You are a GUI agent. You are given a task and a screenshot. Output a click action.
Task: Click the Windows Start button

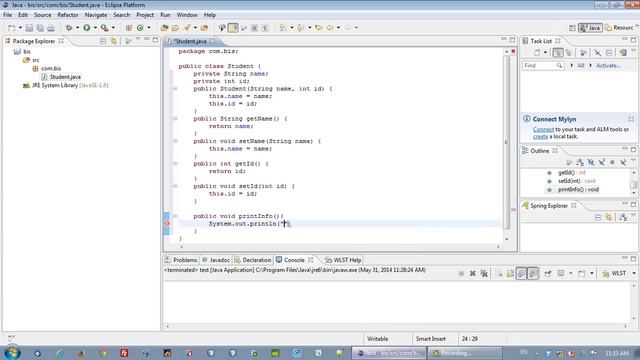click(12, 353)
